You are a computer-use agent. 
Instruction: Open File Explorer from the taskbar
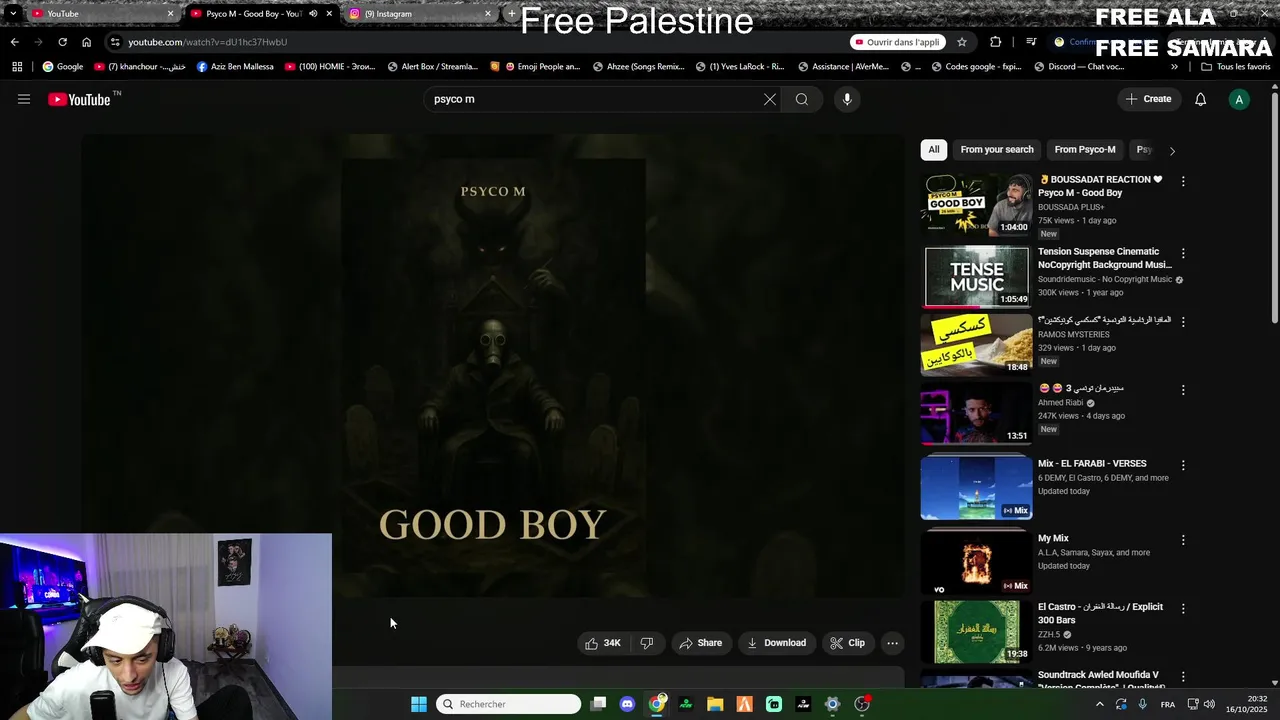[x=715, y=704]
